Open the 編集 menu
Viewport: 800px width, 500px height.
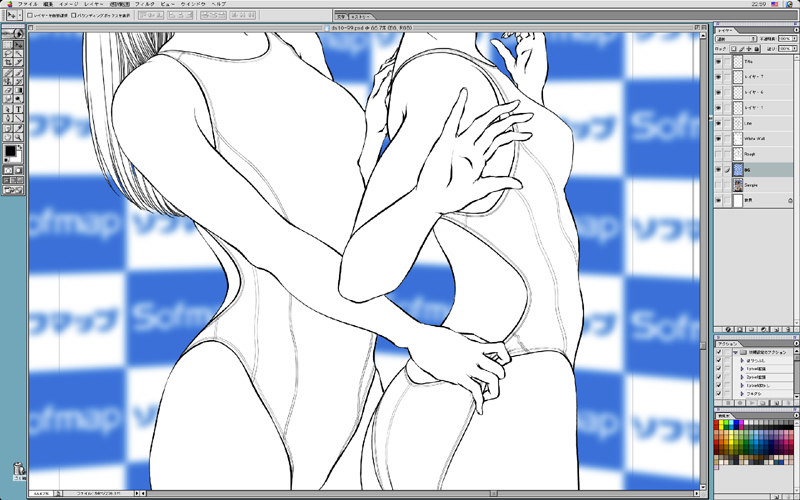click(48, 4)
